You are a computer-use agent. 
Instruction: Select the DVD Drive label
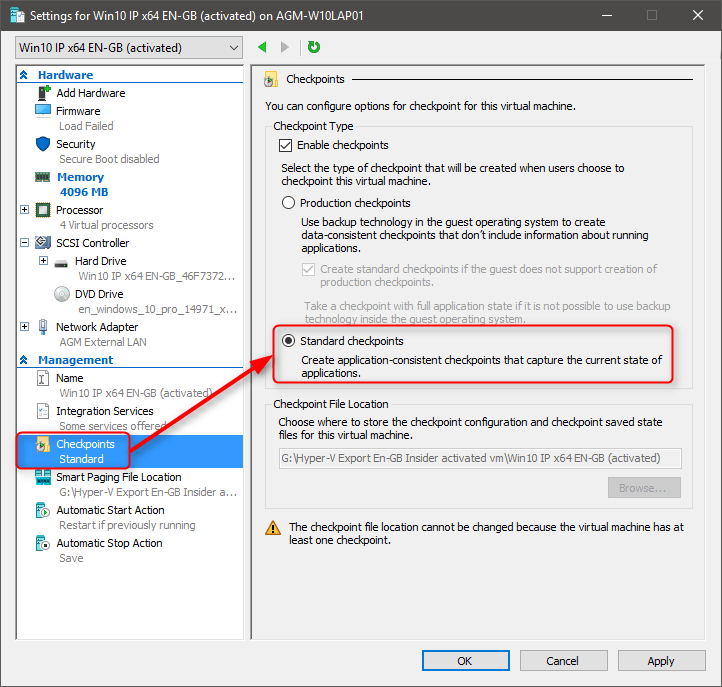coord(99,294)
